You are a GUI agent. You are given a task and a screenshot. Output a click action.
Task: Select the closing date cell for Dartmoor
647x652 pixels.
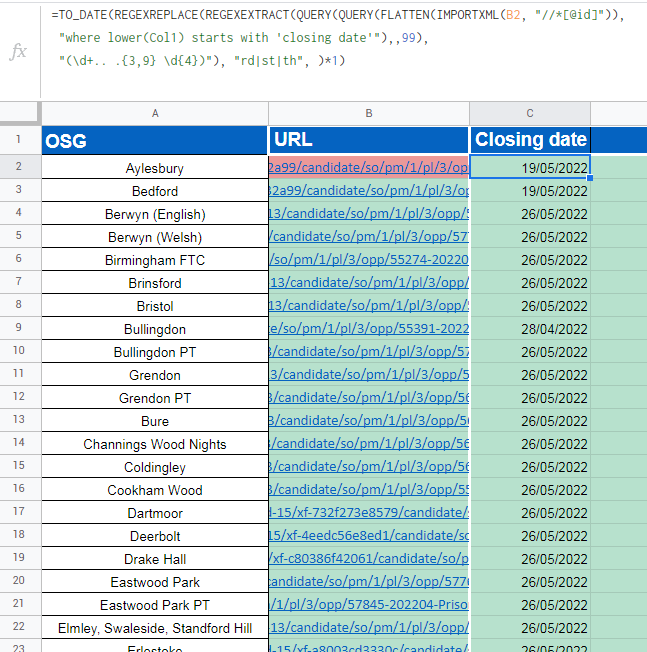(x=530, y=513)
